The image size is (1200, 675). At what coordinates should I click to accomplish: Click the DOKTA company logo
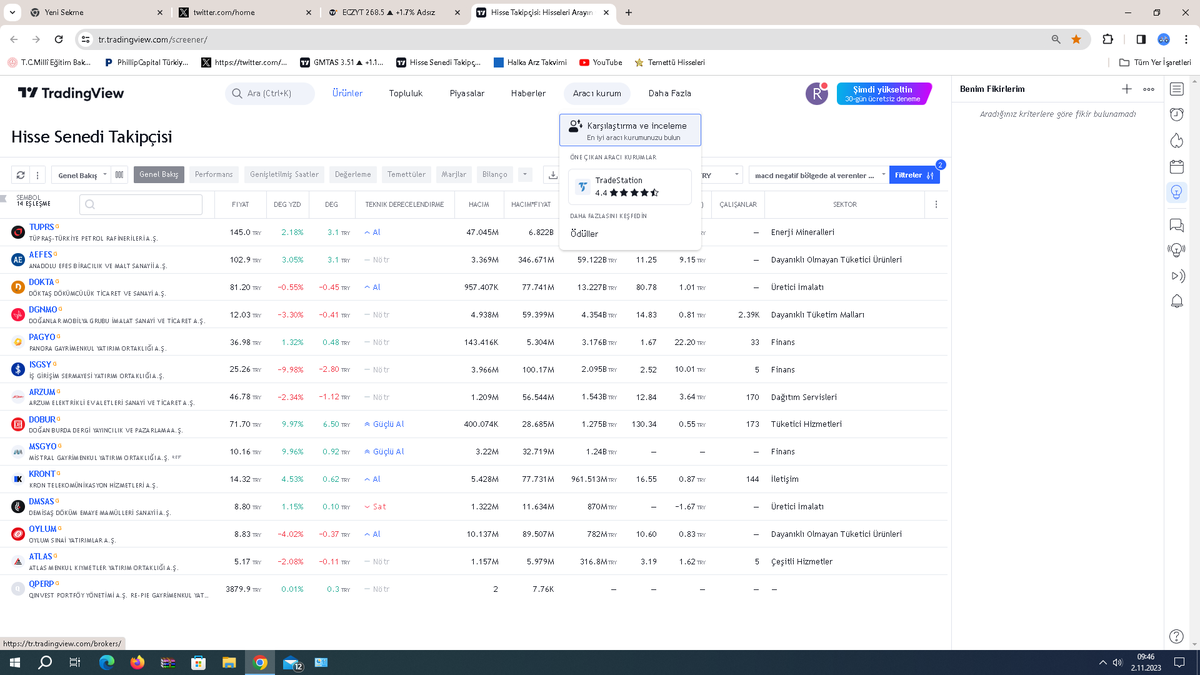(x=18, y=287)
